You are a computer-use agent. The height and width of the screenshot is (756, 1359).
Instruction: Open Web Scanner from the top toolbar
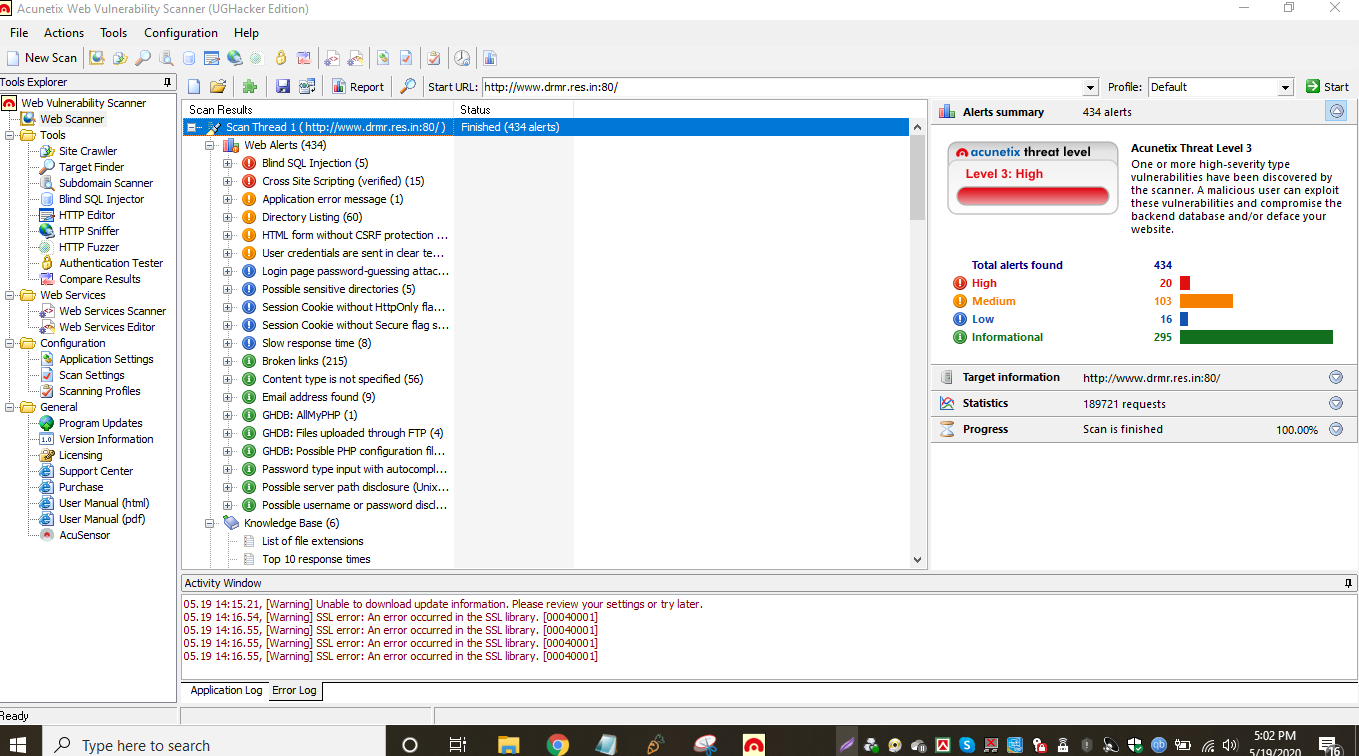[x=97, y=58]
